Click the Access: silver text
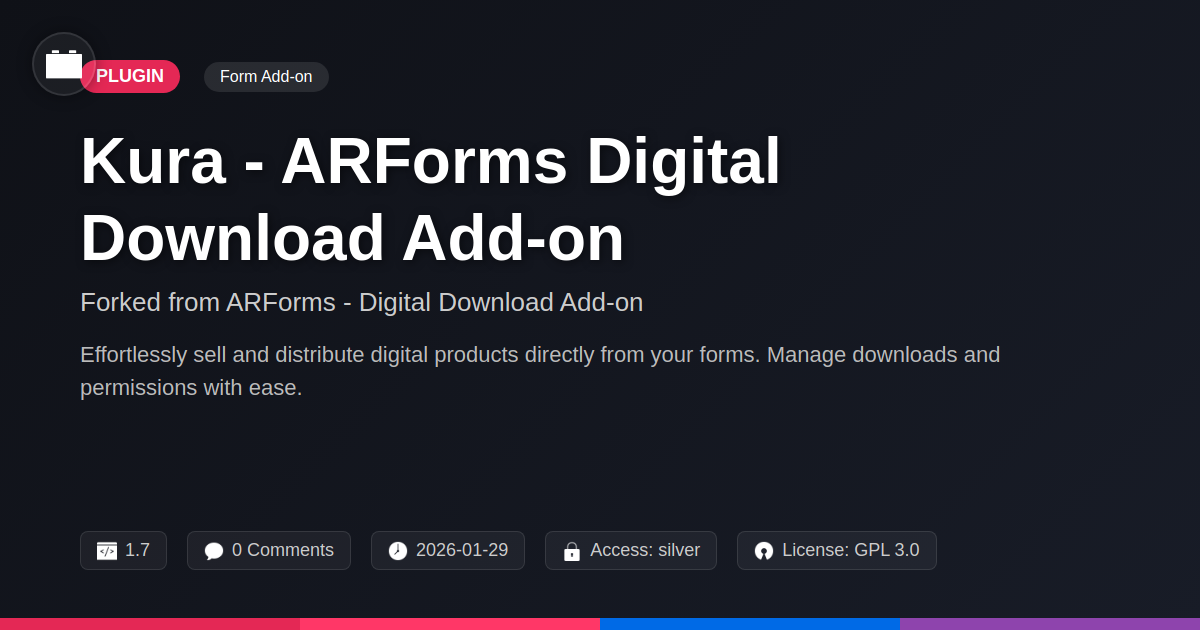Screen dimensions: 1200x630 (645, 550)
